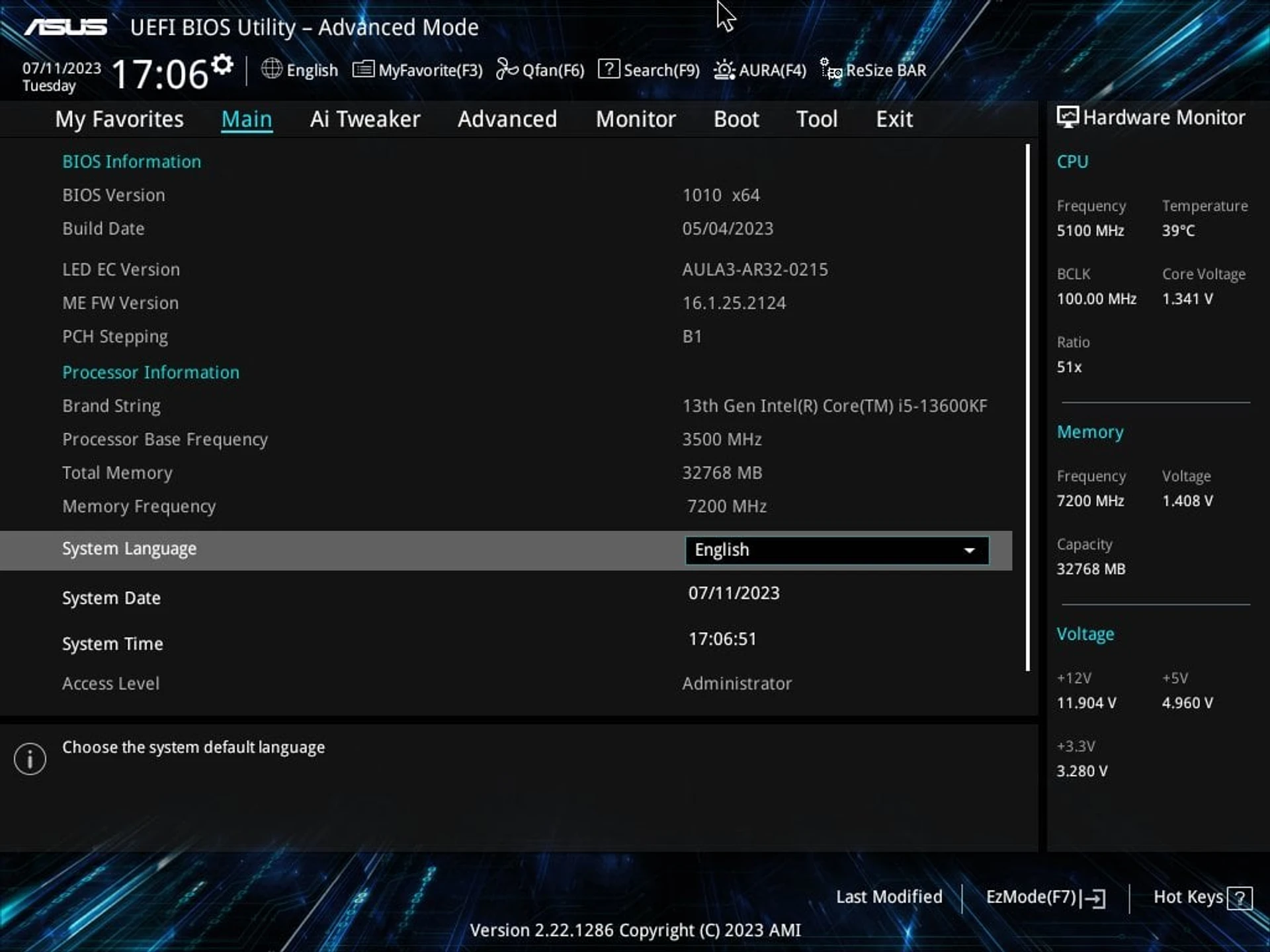Click the large 17:06 clock display
1270x952 pixels.
160,74
